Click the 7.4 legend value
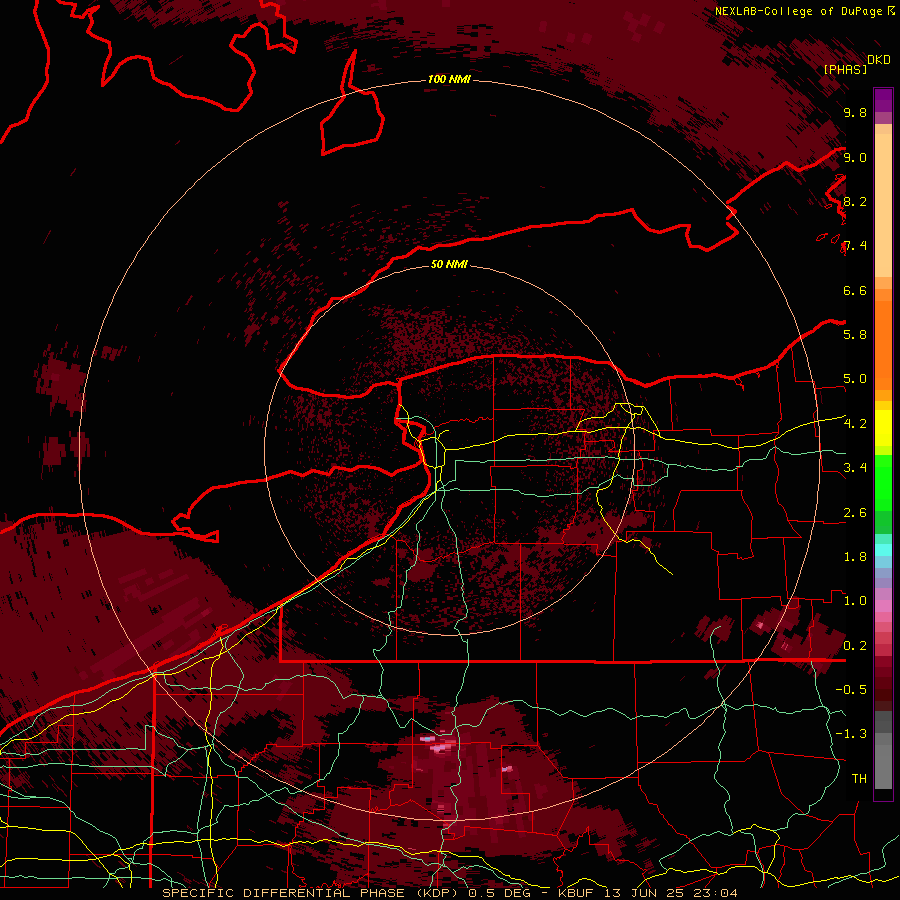Image resolution: width=900 pixels, height=900 pixels. click(855, 246)
